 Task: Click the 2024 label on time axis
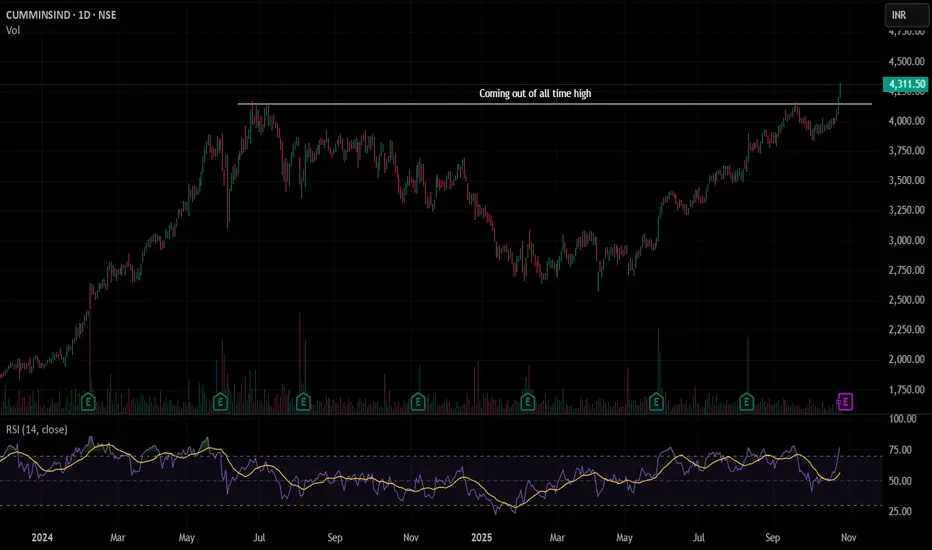[42, 538]
